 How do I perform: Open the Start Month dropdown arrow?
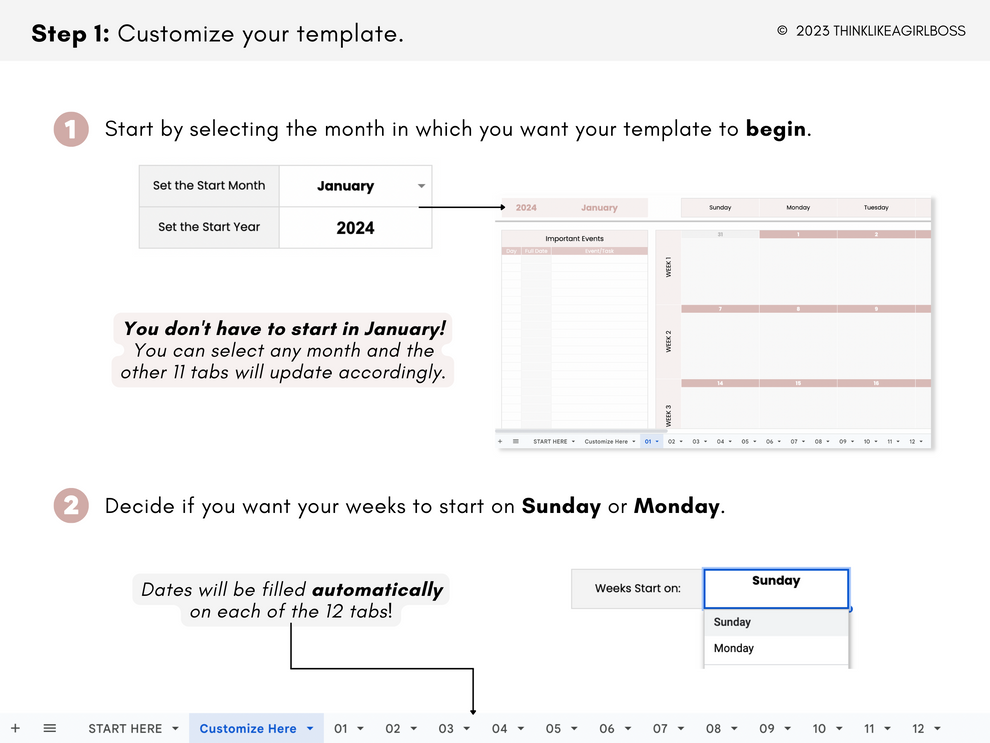421,186
